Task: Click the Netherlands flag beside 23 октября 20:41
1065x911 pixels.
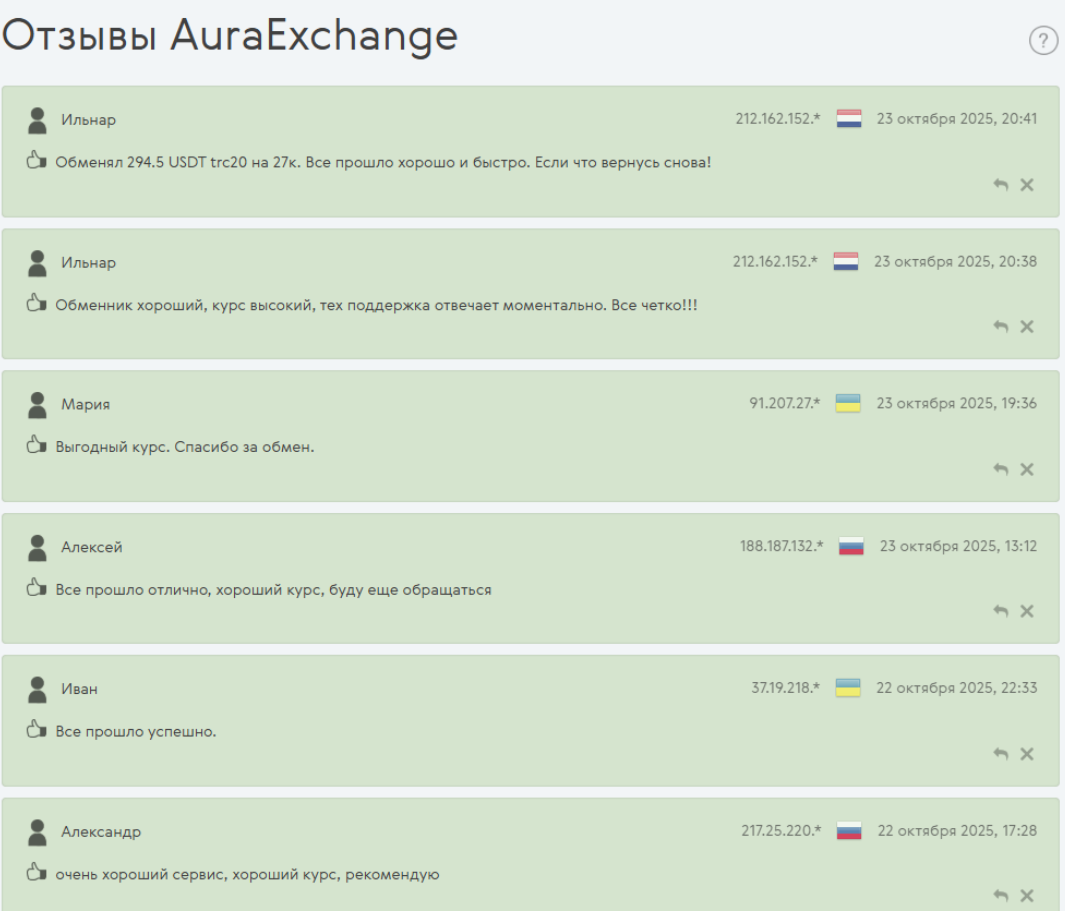Action: [849, 119]
